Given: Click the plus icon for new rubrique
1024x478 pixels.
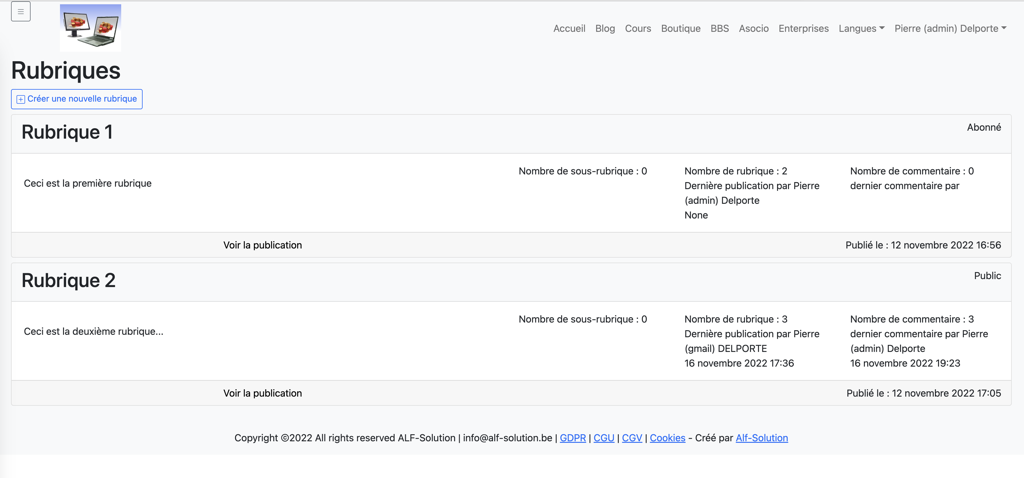Looking at the screenshot, I should pyautogui.click(x=20, y=99).
